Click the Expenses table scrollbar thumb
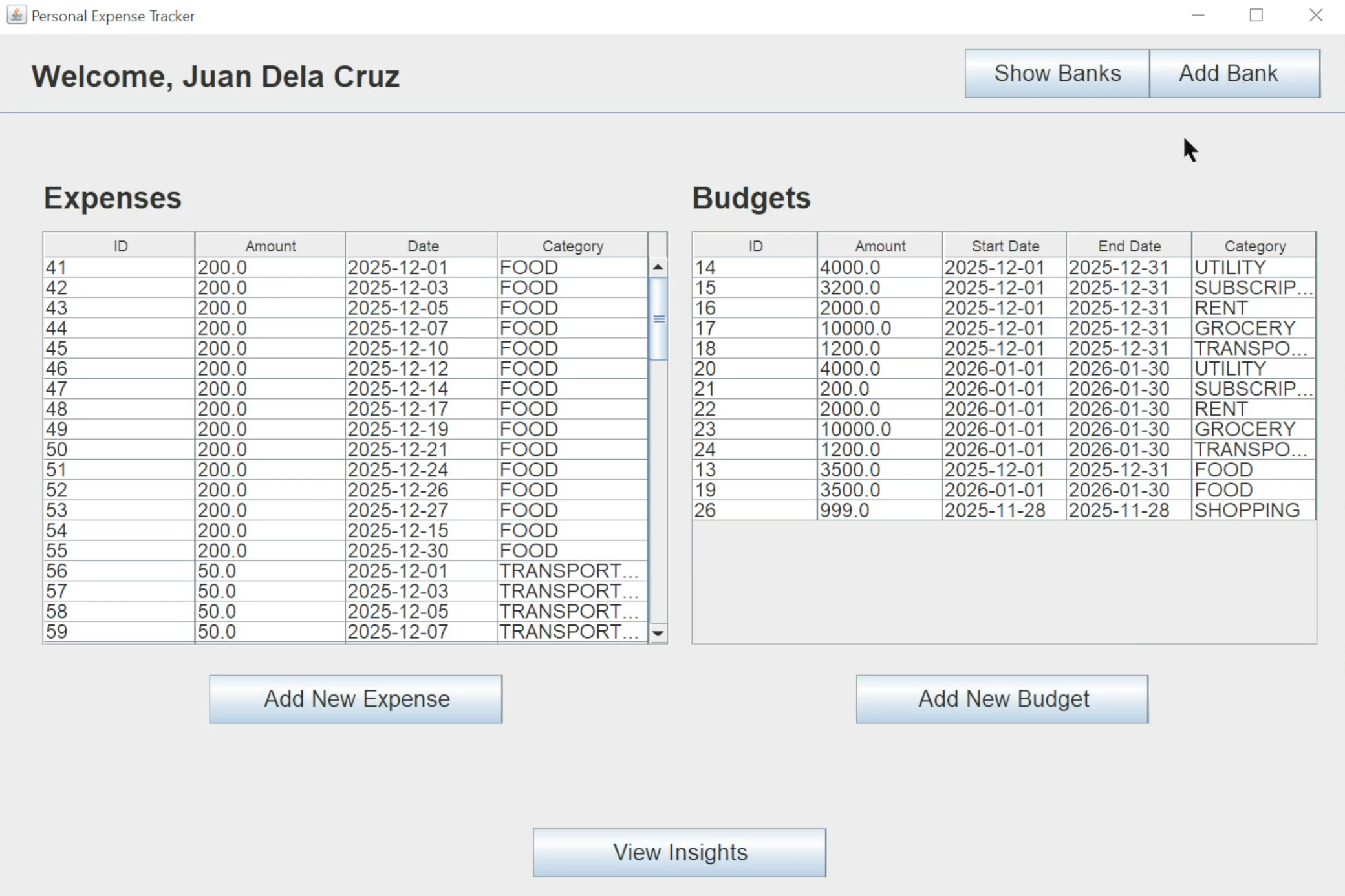Viewport: 1345px width, 896px height. point(658,319)
